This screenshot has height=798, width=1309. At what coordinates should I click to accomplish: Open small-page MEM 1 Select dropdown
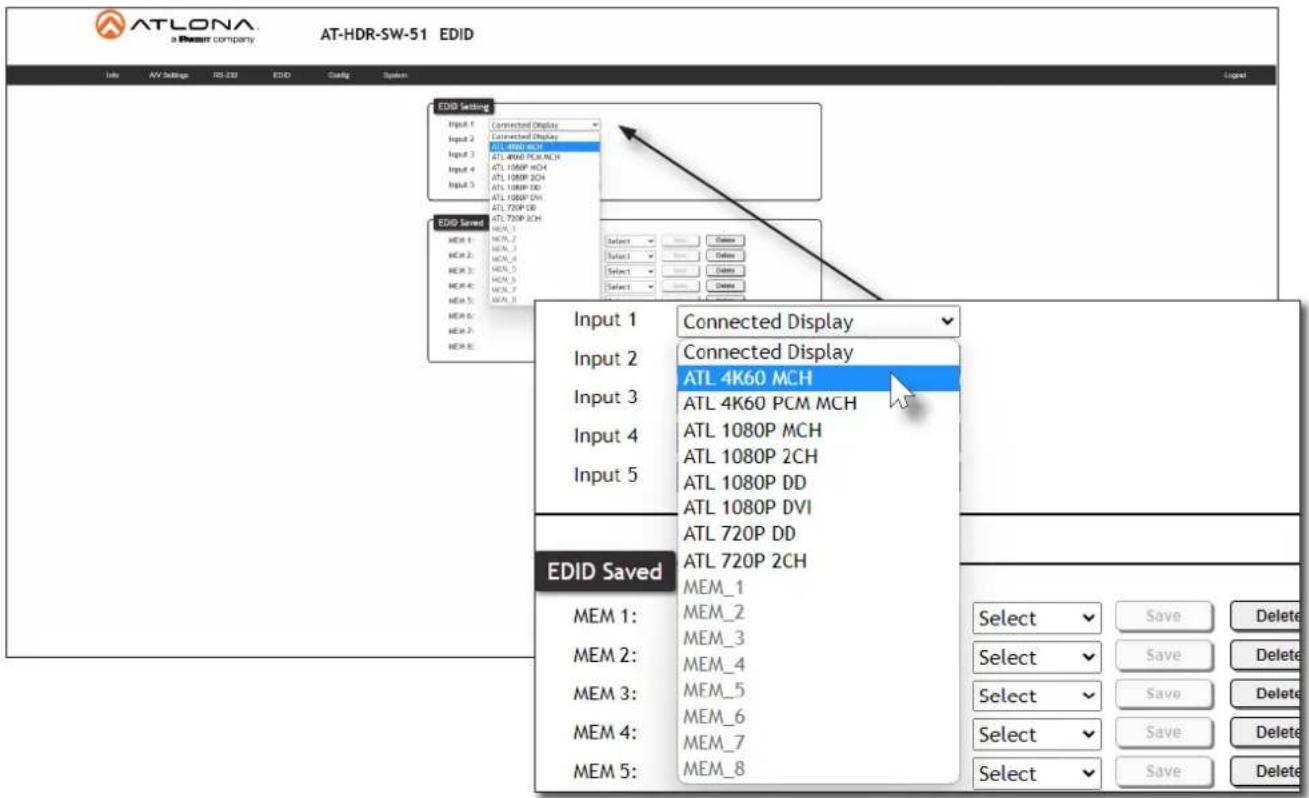coord(630,241)
